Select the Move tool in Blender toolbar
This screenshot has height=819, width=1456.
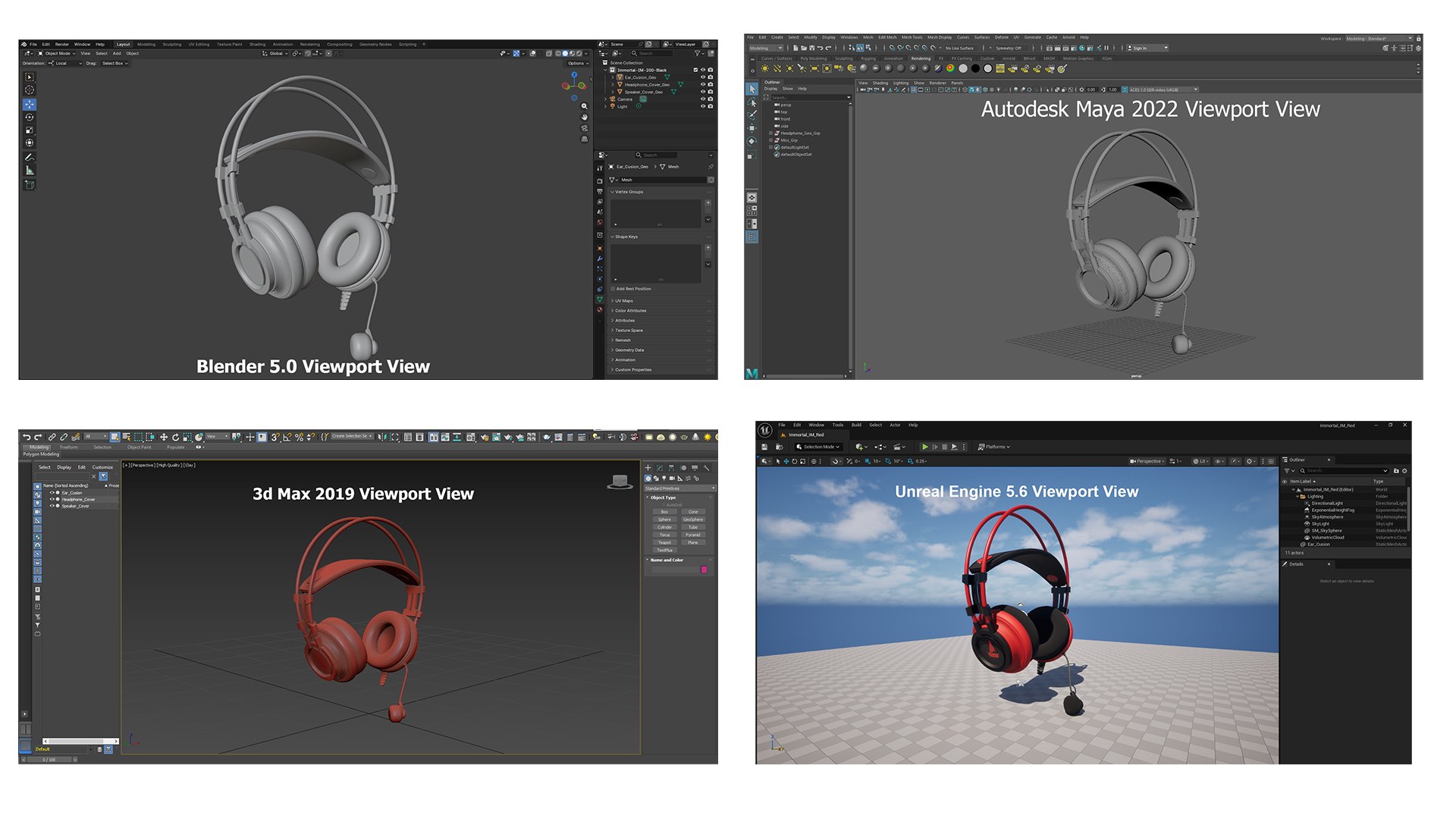click(x=30, y=105)
